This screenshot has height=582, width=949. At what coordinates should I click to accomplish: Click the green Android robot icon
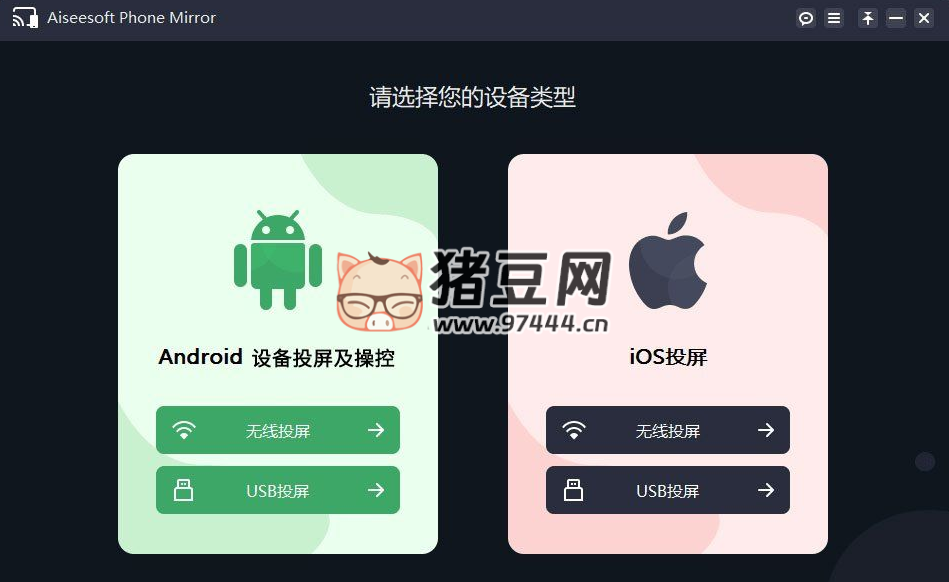coord(278,260)
